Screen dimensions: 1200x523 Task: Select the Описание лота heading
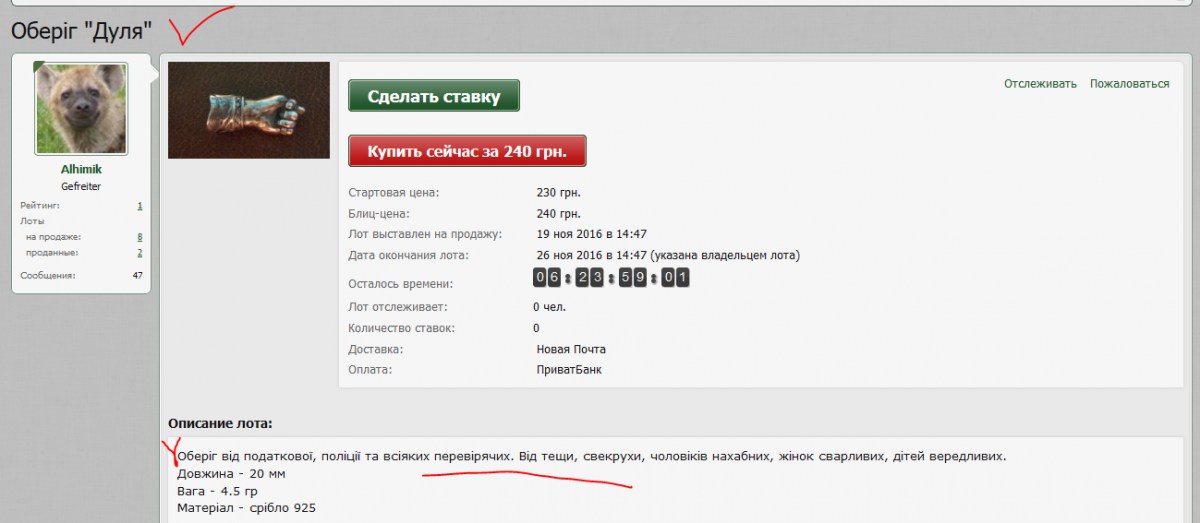[220, 424]
